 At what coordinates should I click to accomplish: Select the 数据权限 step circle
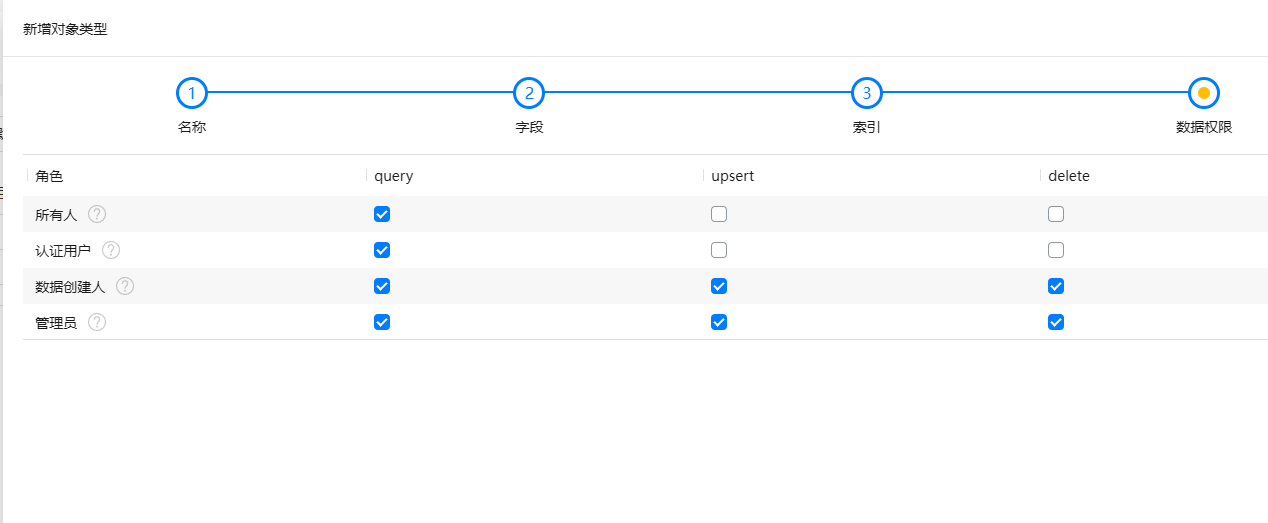1203,93
